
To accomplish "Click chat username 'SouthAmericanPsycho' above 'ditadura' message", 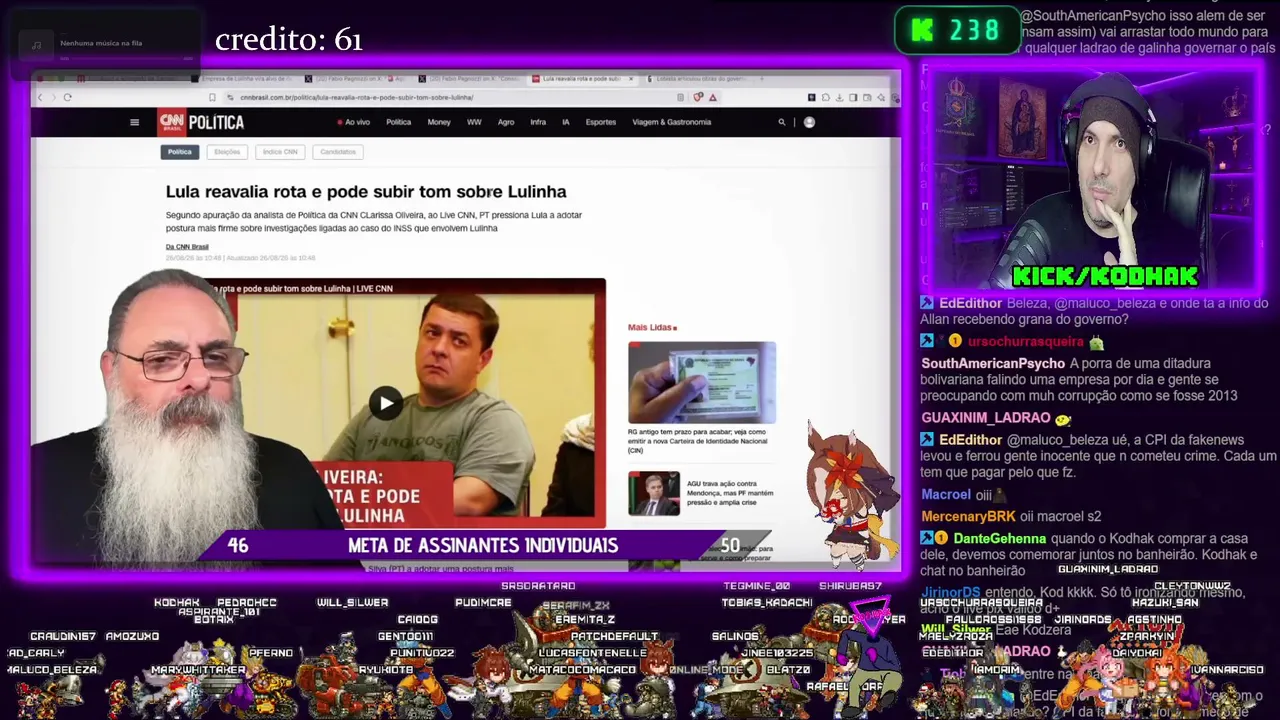I will coord(993,364).
